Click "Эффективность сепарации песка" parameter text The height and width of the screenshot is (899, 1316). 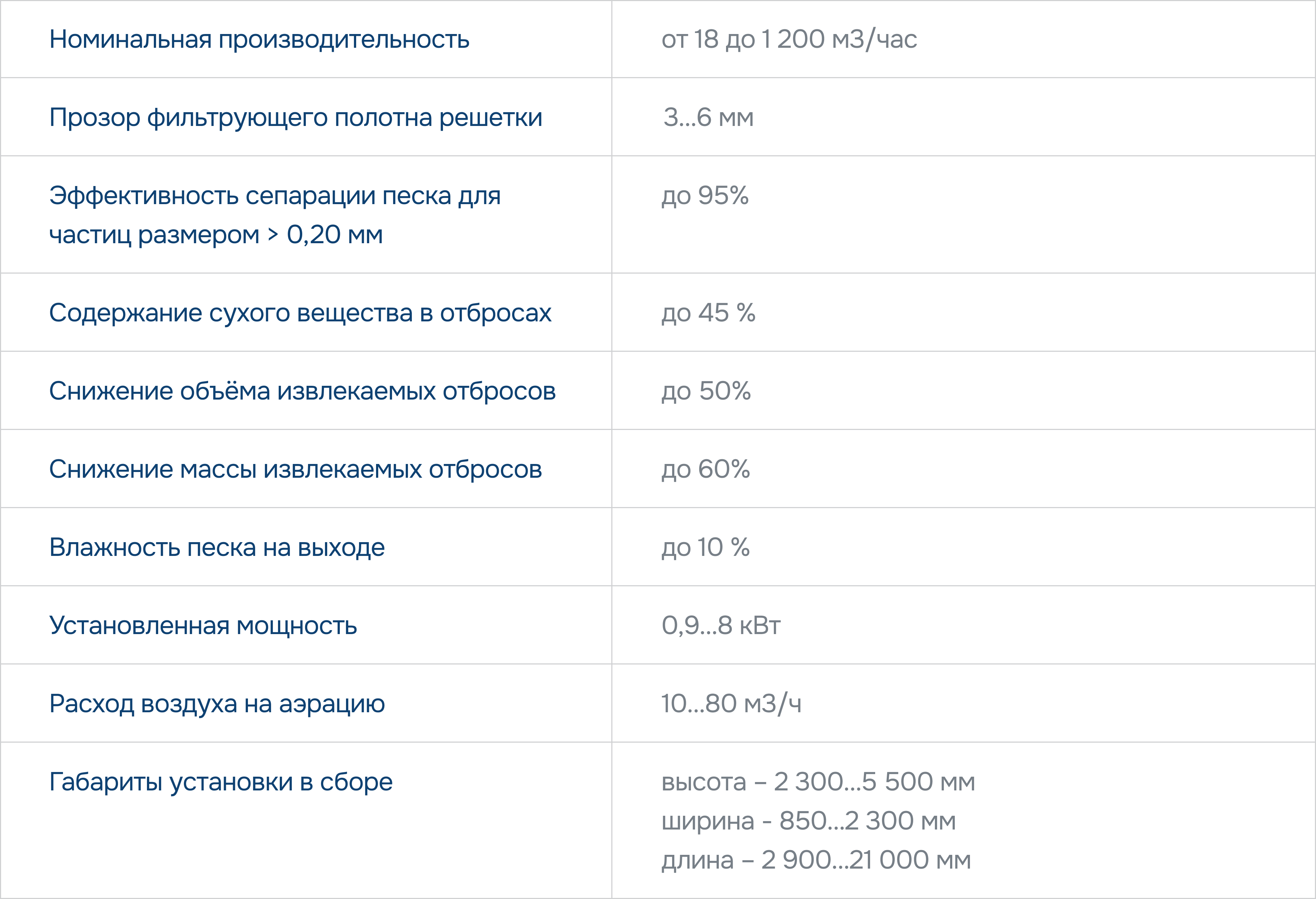coord(275,197)
